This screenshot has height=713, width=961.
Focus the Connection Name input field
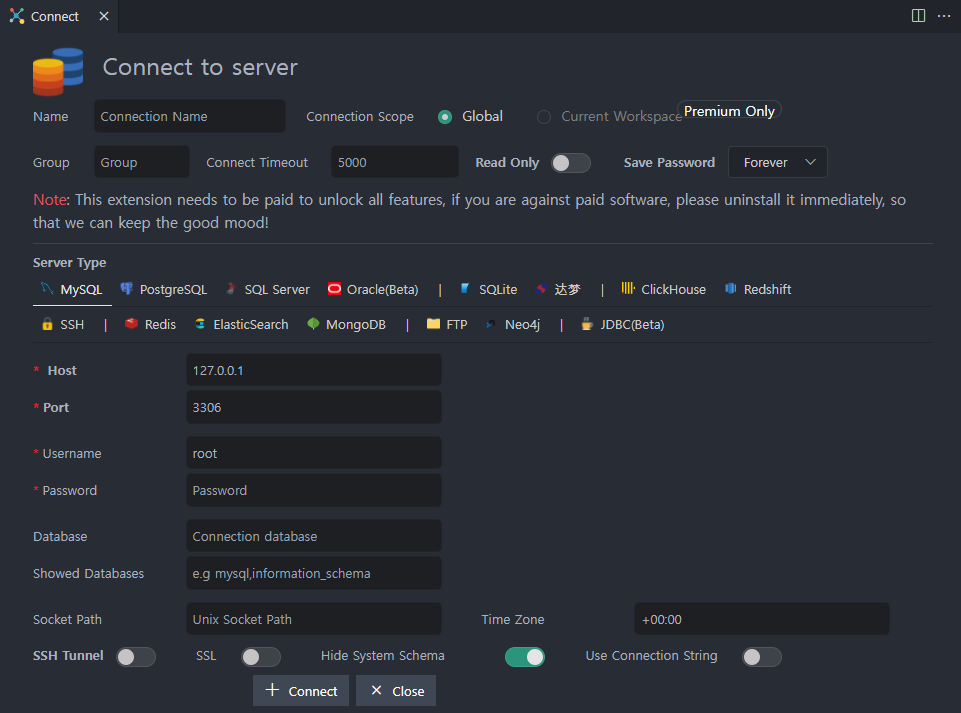pos(189,116)
